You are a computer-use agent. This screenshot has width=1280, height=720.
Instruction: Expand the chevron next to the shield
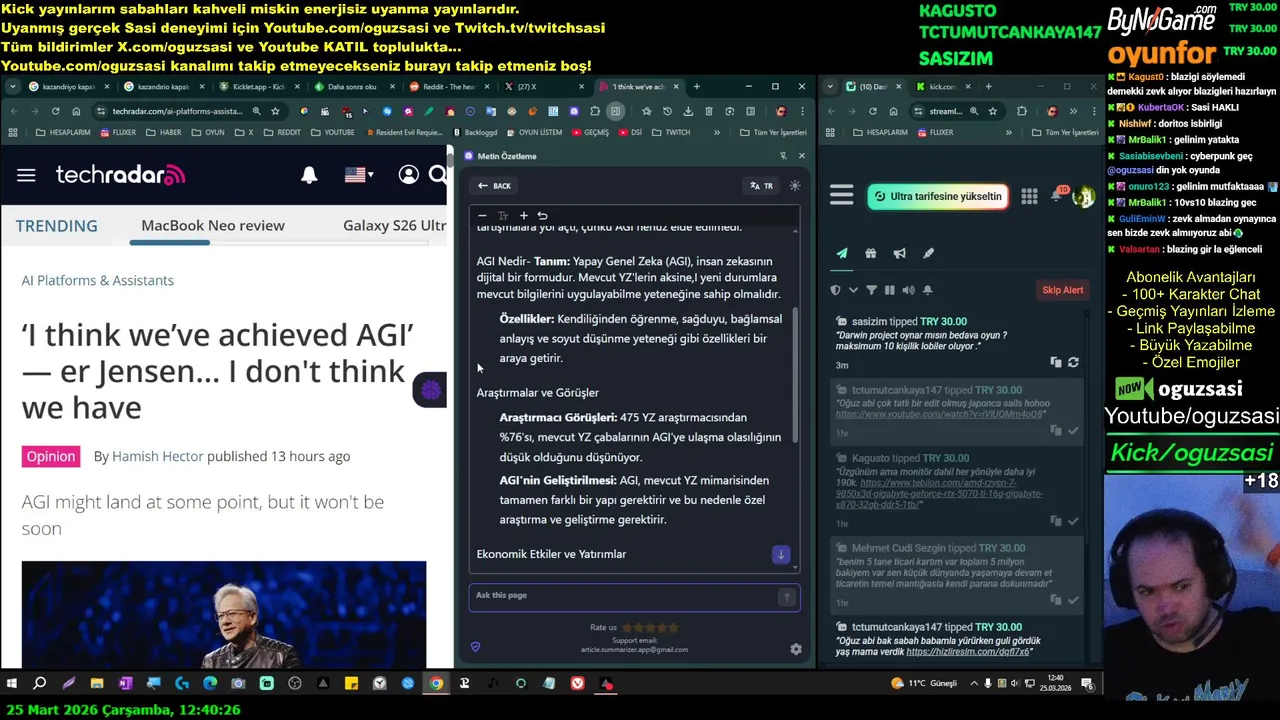click(x=853, y=290)
